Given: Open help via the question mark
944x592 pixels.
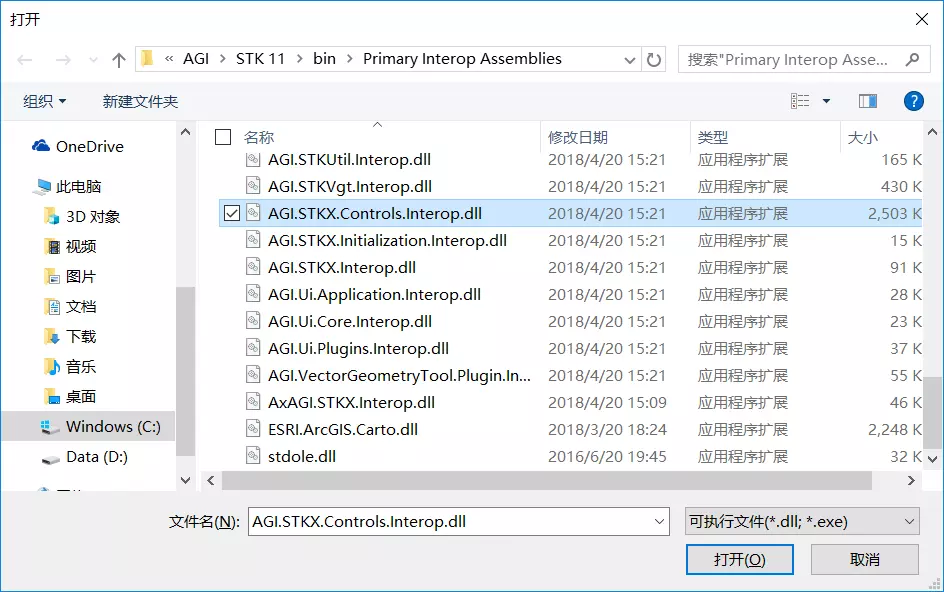Looking at the screenshot, I should point(913,101).
